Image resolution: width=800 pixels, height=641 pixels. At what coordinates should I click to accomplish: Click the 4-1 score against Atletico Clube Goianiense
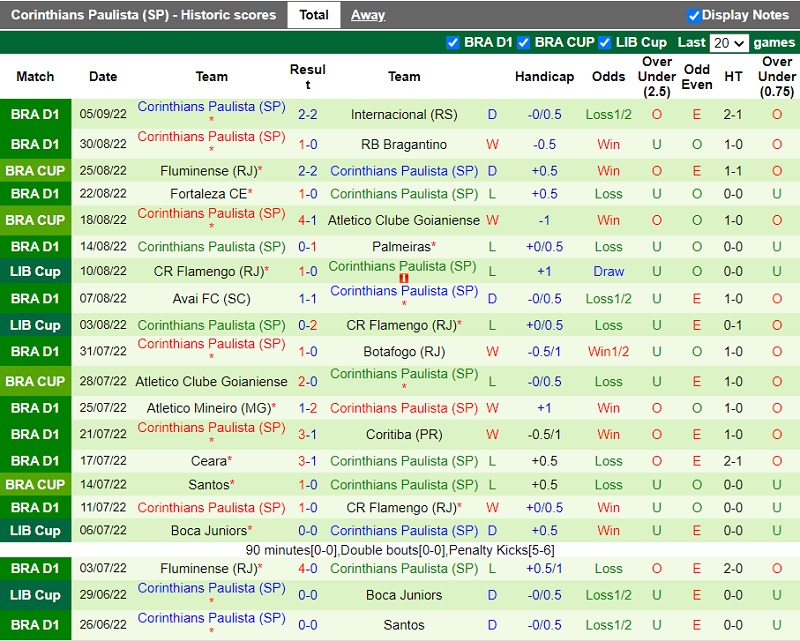(x=308, y=220)
